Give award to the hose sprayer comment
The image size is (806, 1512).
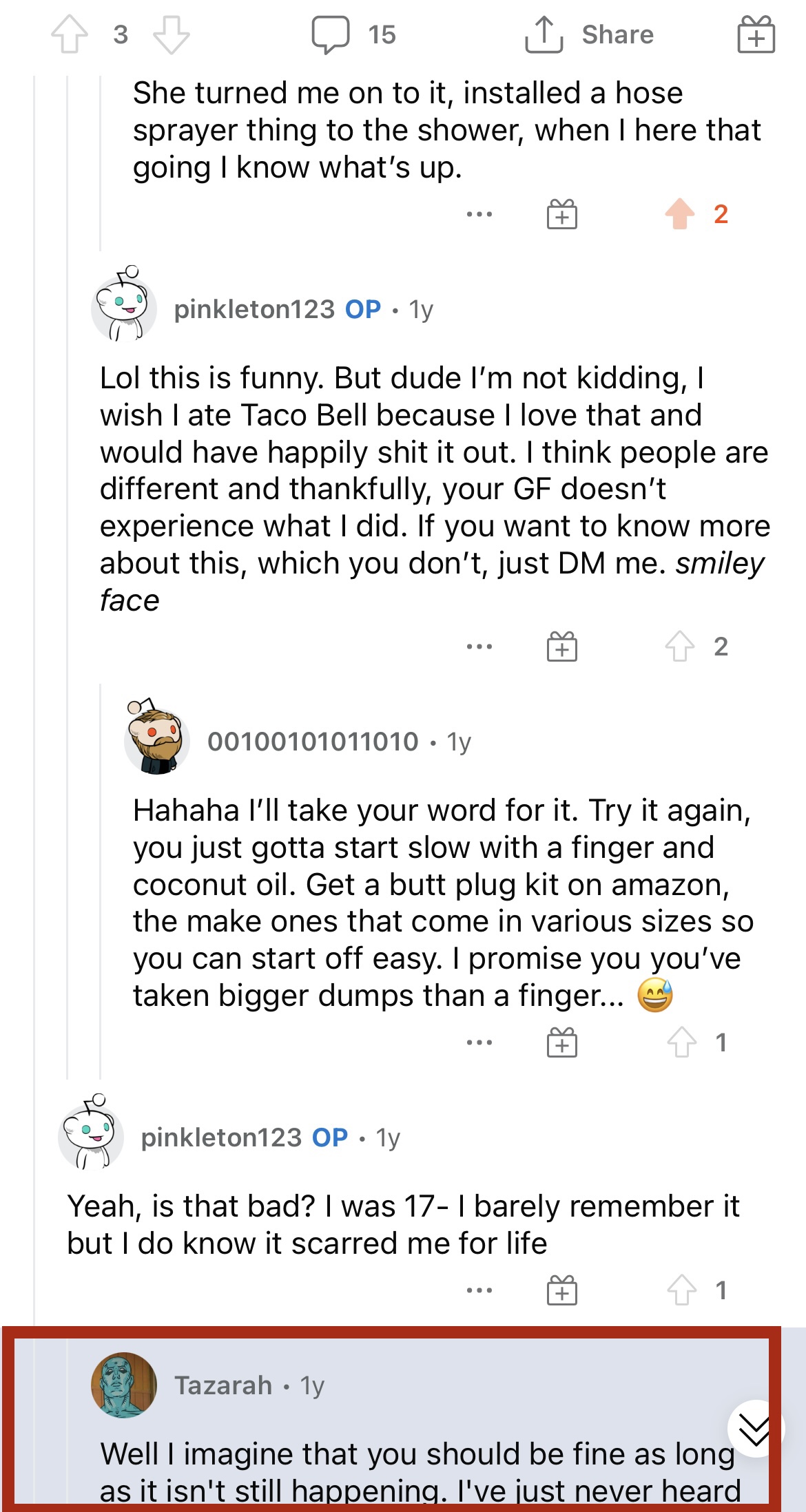point(562,214)
